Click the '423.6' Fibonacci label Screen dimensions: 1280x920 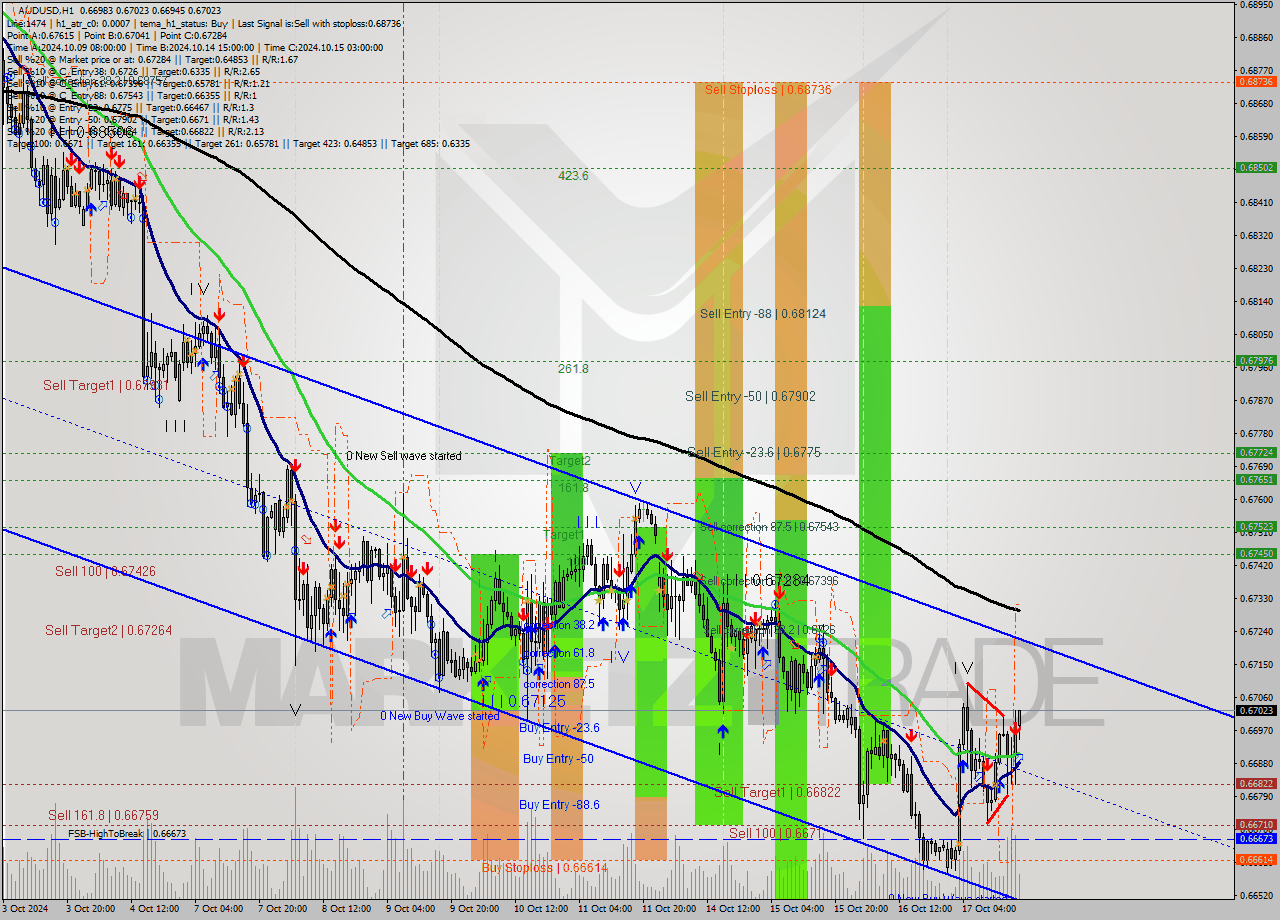(x=573, y=175)
